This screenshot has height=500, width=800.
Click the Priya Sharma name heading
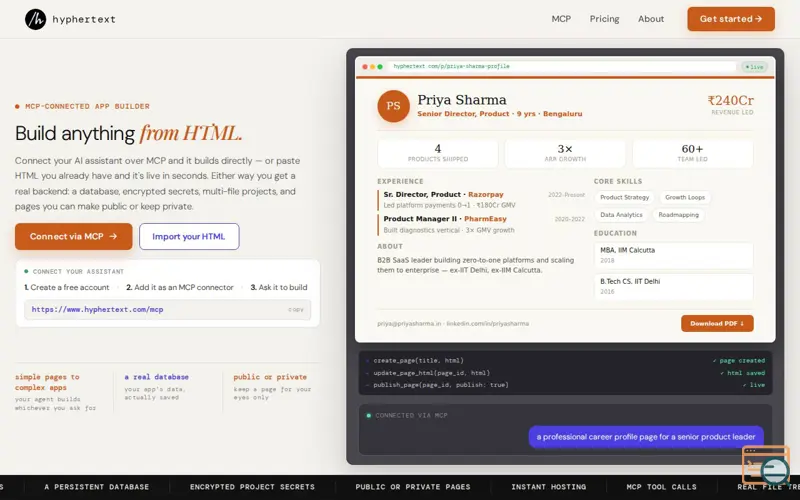[x=462, y=99]
